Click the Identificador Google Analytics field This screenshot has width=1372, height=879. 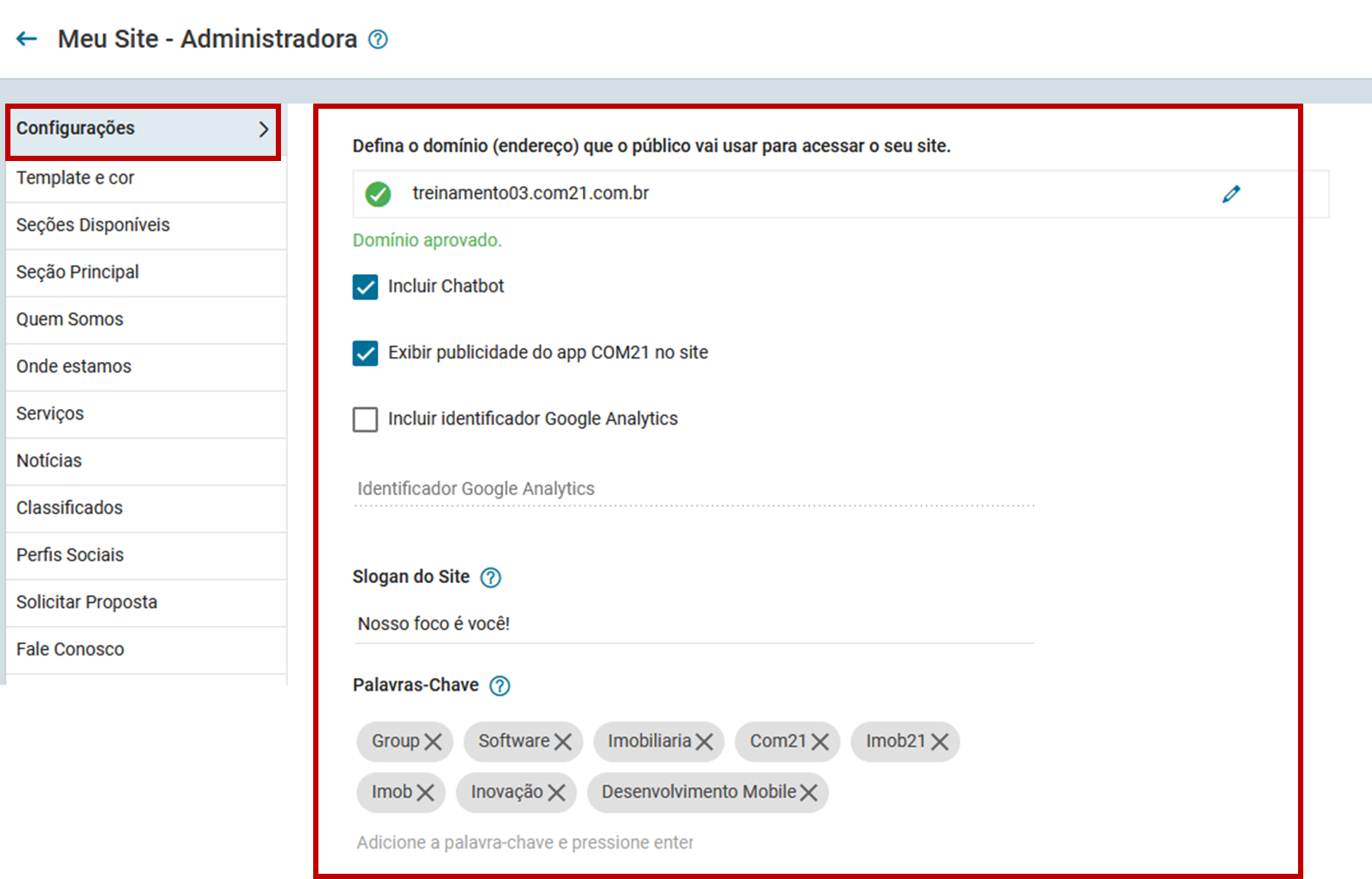(694, 489)
